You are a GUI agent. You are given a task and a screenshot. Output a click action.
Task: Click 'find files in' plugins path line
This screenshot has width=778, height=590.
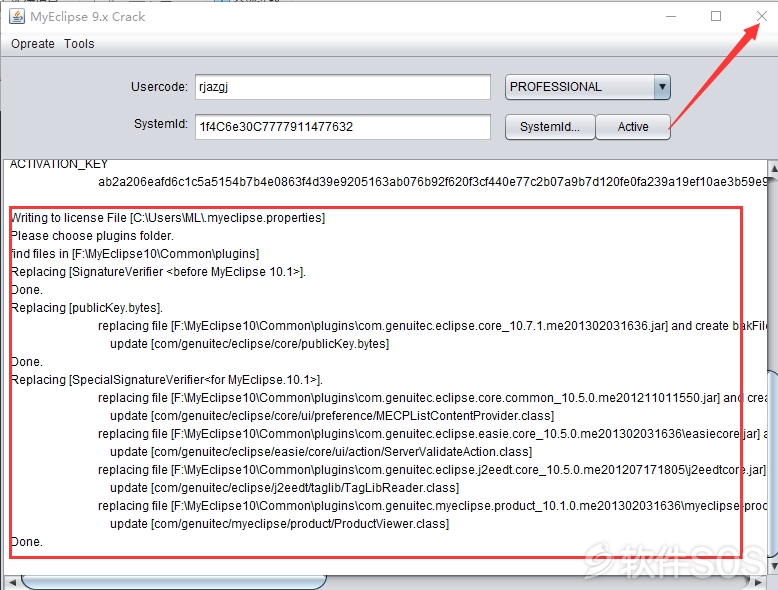(x=135, y=254)
